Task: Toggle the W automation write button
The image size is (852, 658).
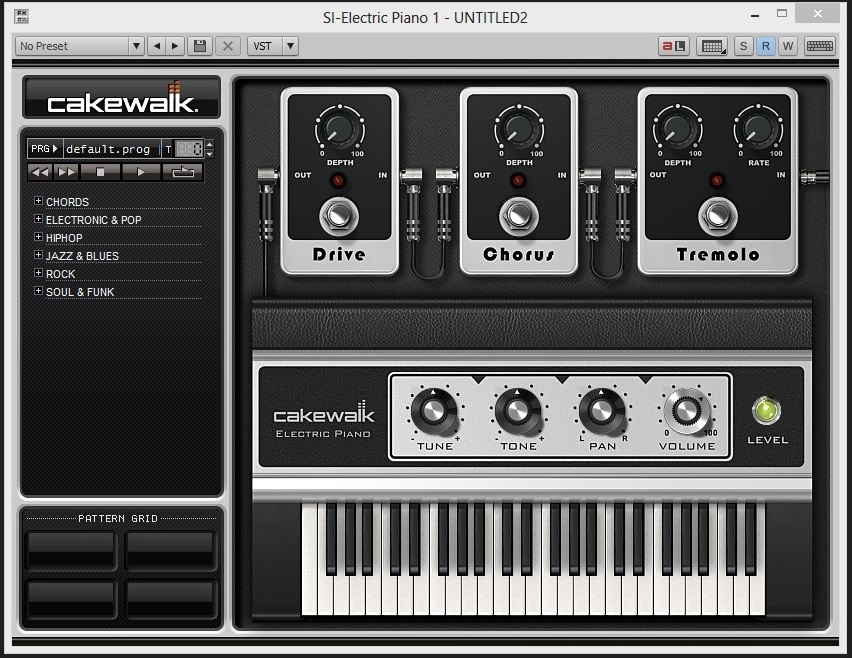Action: pyautogui.click(x=788, y=46)
